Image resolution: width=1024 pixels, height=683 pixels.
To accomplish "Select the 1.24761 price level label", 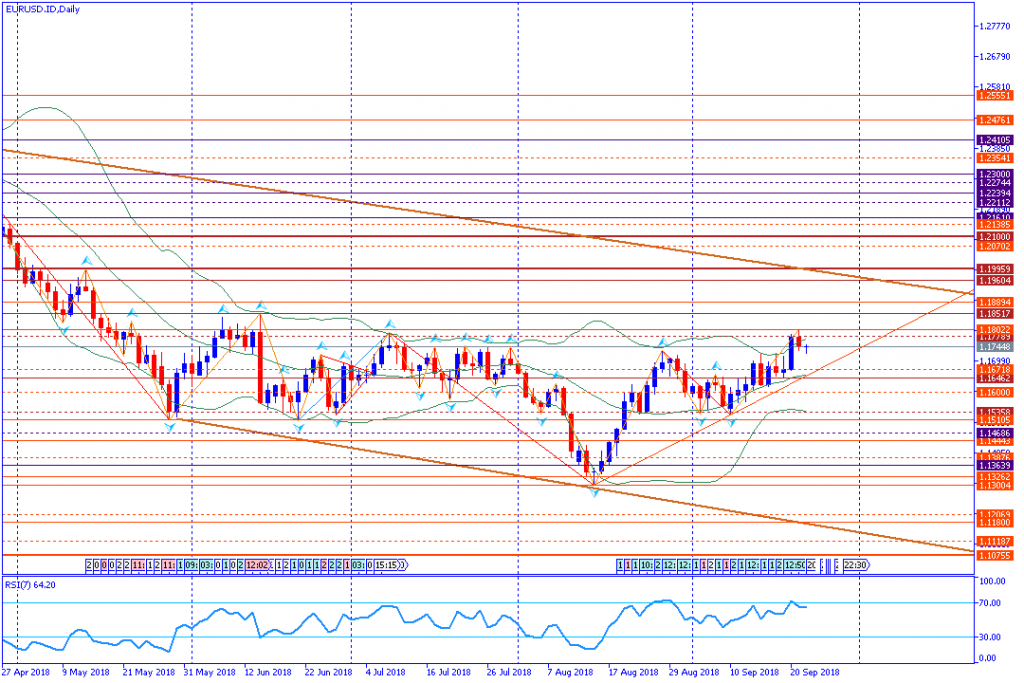I will 995,120.
